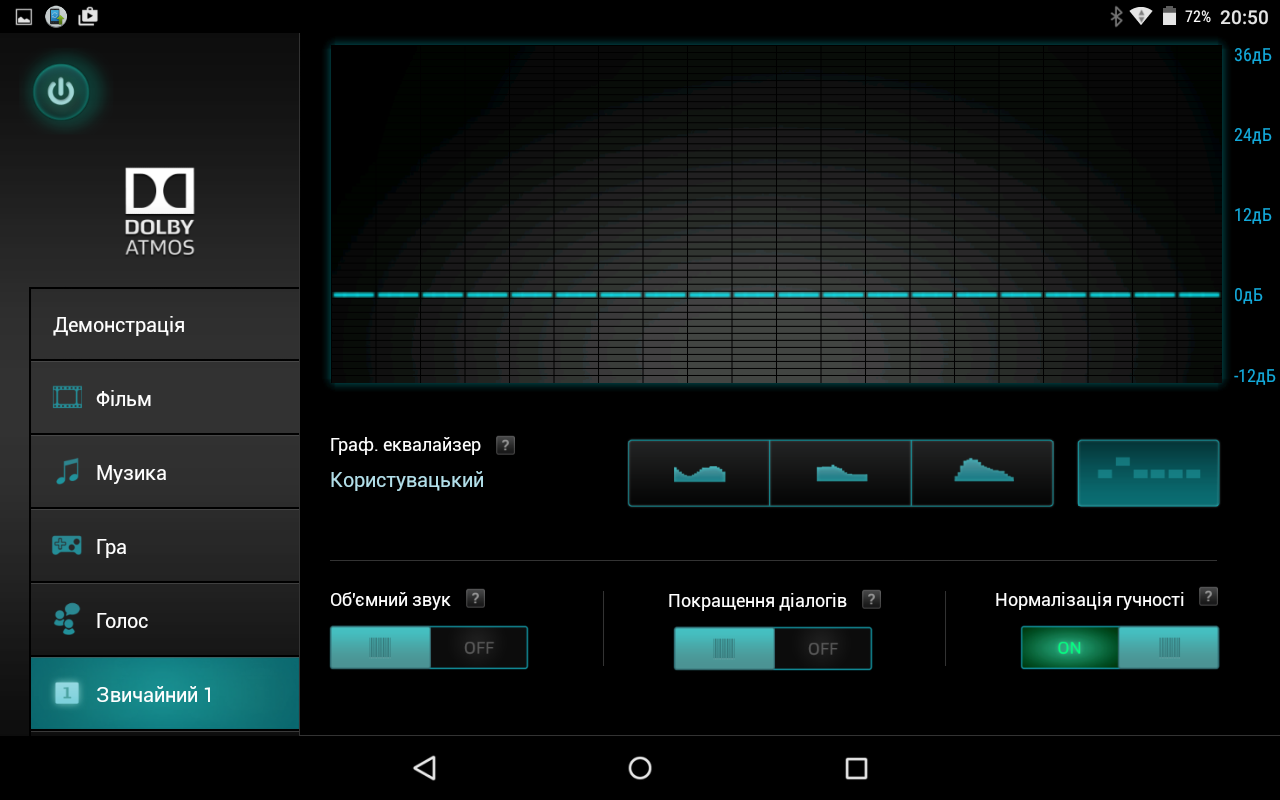Open help for Граф. еквалайзер
The width and height of the screenshot is (1280, 800).
coord(506,445)
